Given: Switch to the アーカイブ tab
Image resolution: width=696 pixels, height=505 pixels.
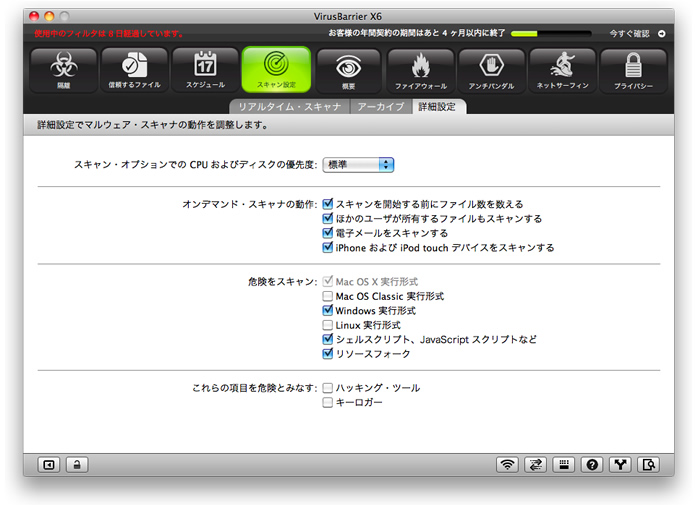Looking at the screenshot, I should pos(381,107).
